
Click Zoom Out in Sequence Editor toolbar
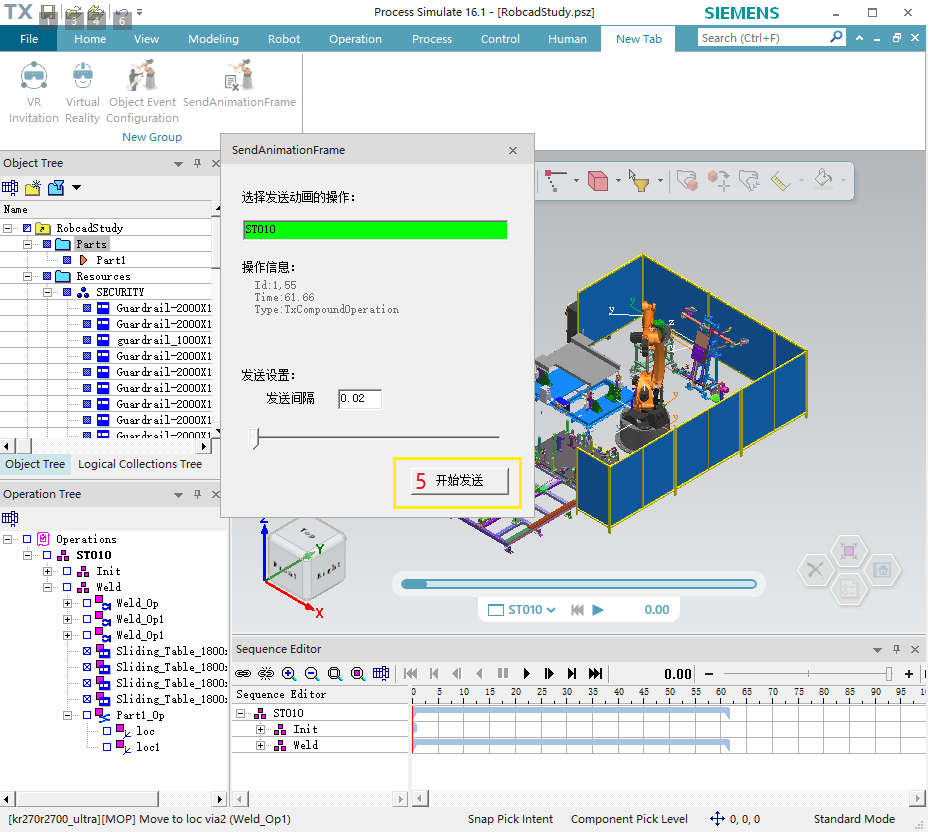312,674
